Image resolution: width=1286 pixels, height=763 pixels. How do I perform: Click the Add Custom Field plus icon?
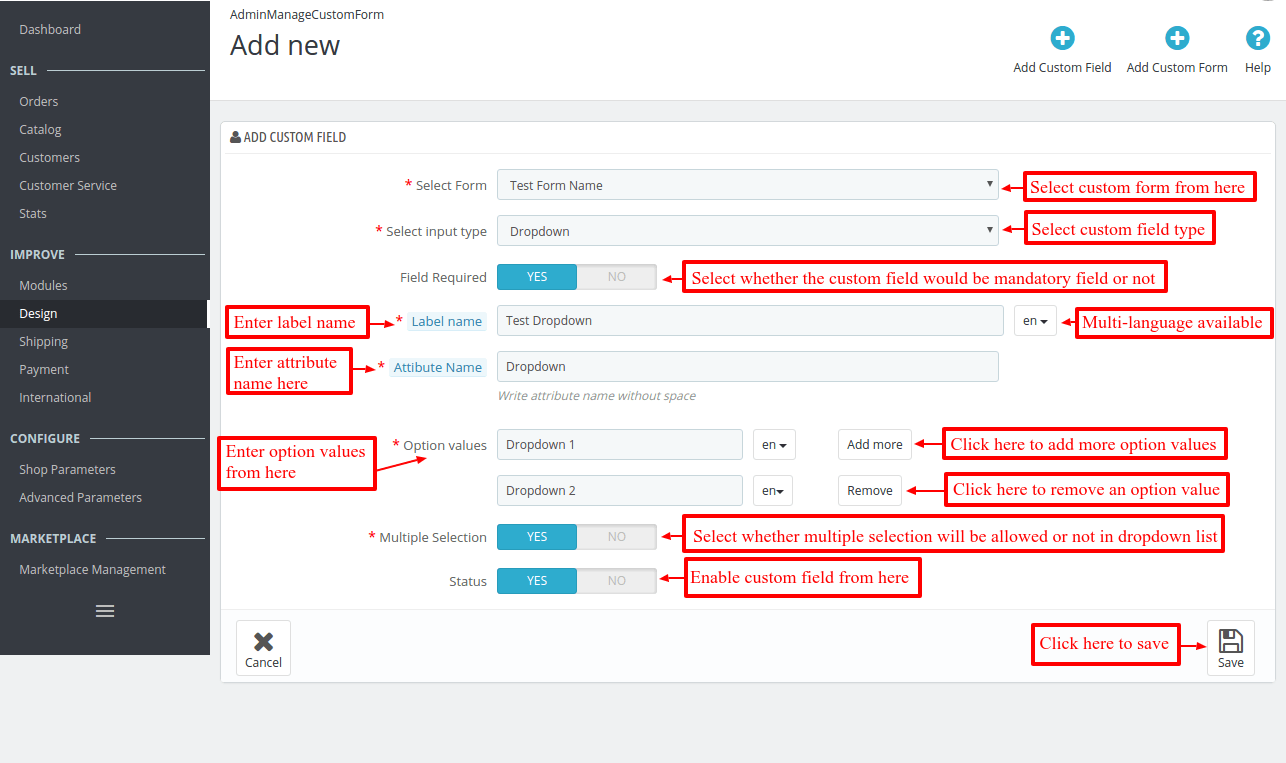pos(1062,36)
